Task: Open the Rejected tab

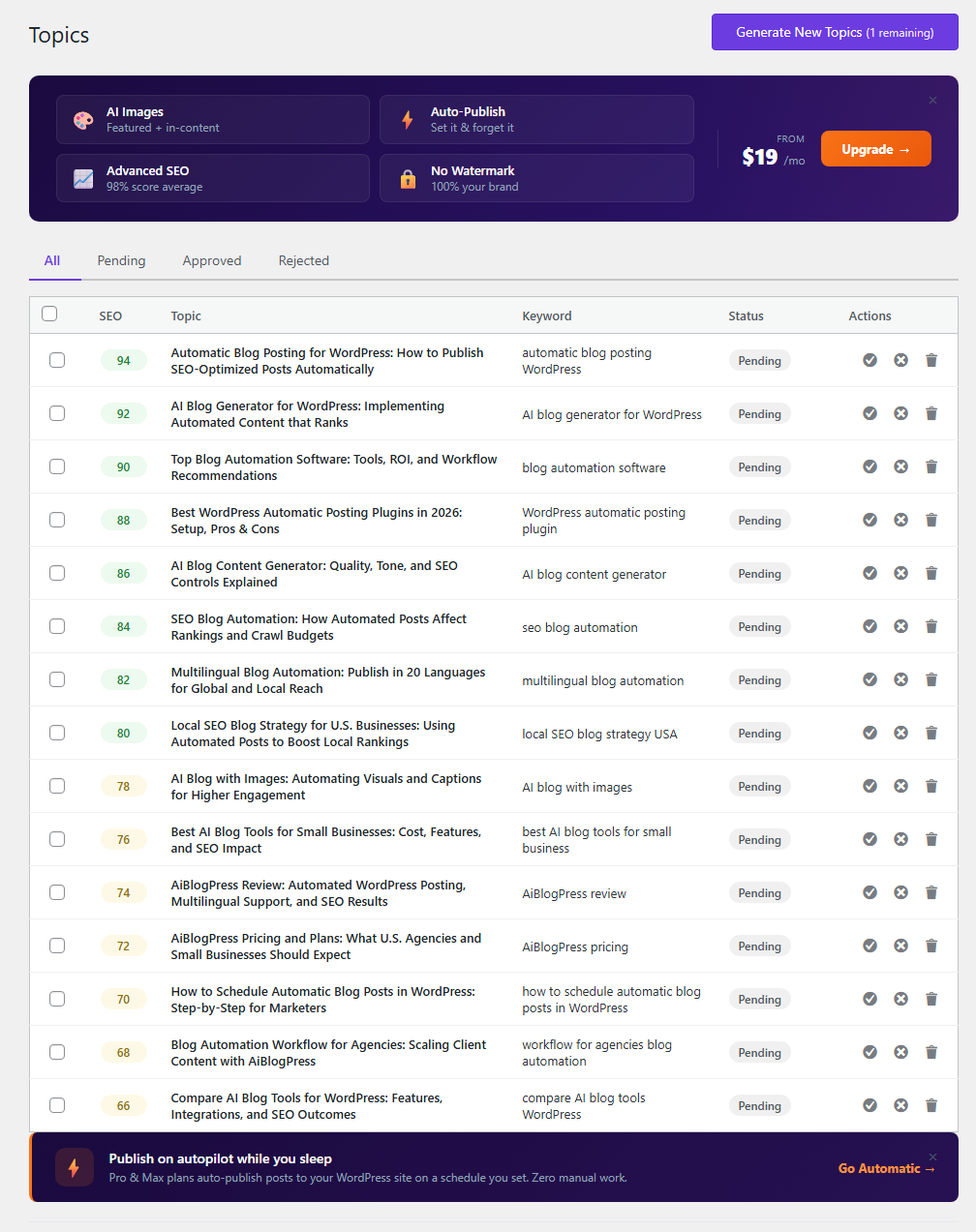Action: click(303, 260)
